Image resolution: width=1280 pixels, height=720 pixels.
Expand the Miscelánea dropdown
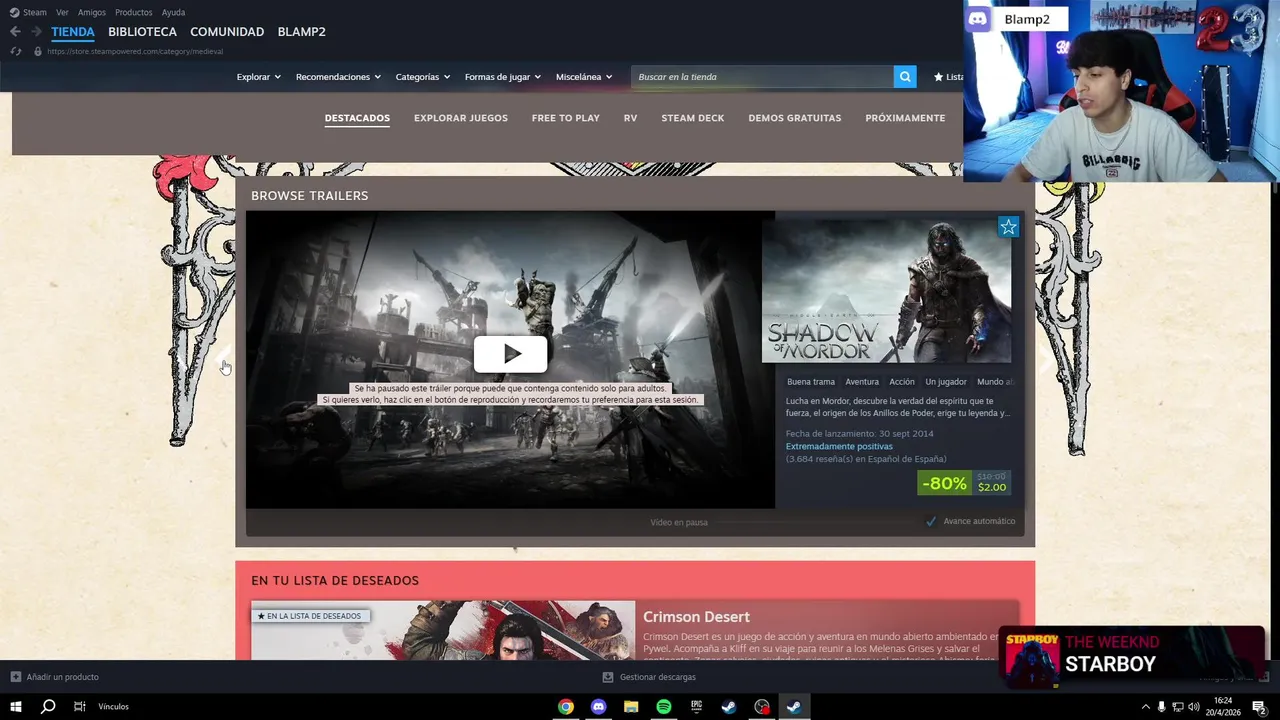(584, 77)
